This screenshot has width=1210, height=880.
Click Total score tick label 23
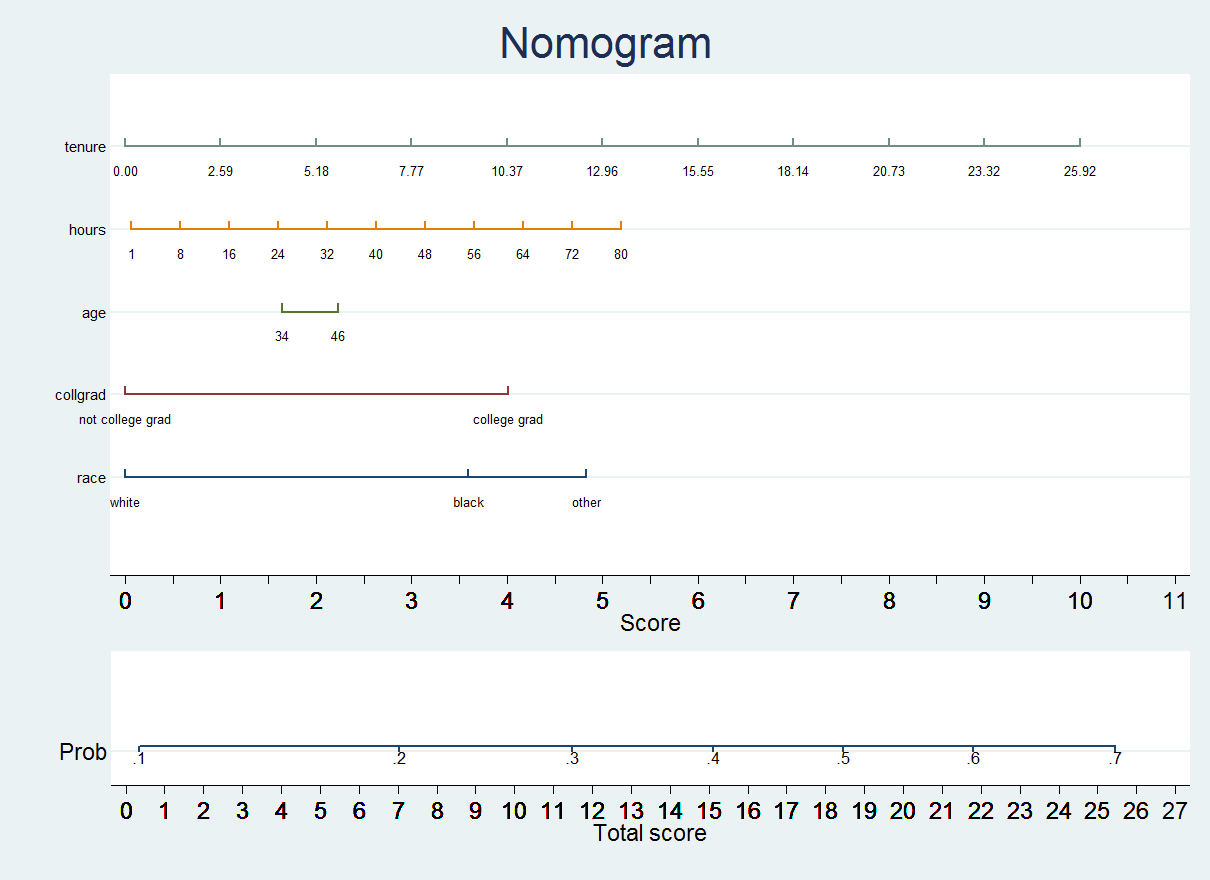(x=1020, y=810)
